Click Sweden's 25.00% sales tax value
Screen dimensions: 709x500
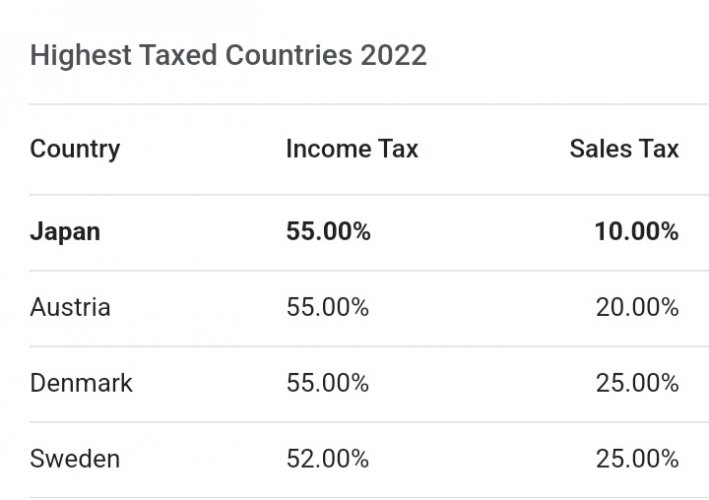click(x=638, y=459)
